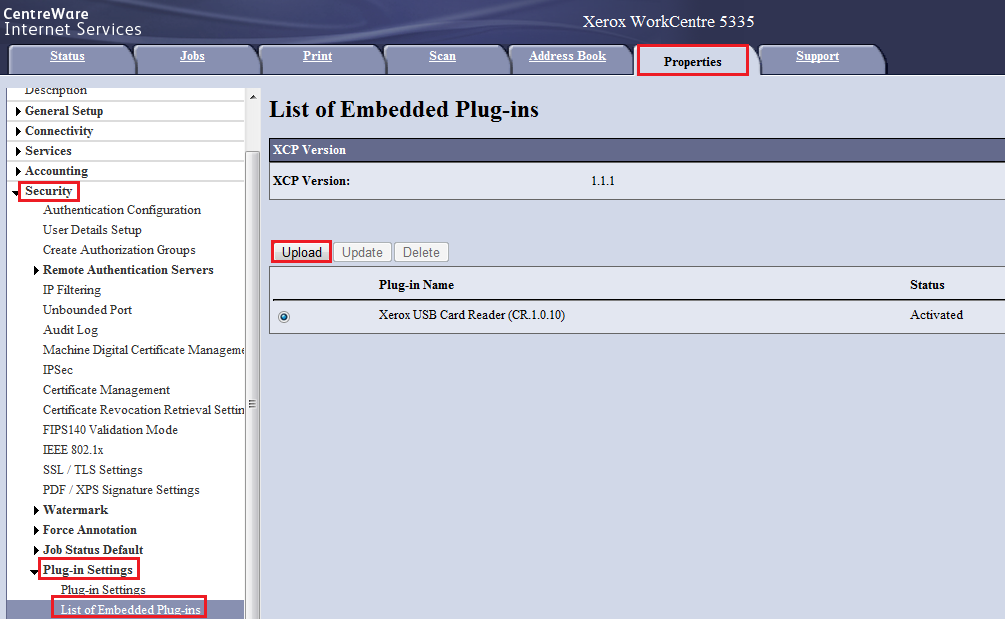Click the Upload button
Screen dimensions: 1005x619
click(x=301, y=253)
